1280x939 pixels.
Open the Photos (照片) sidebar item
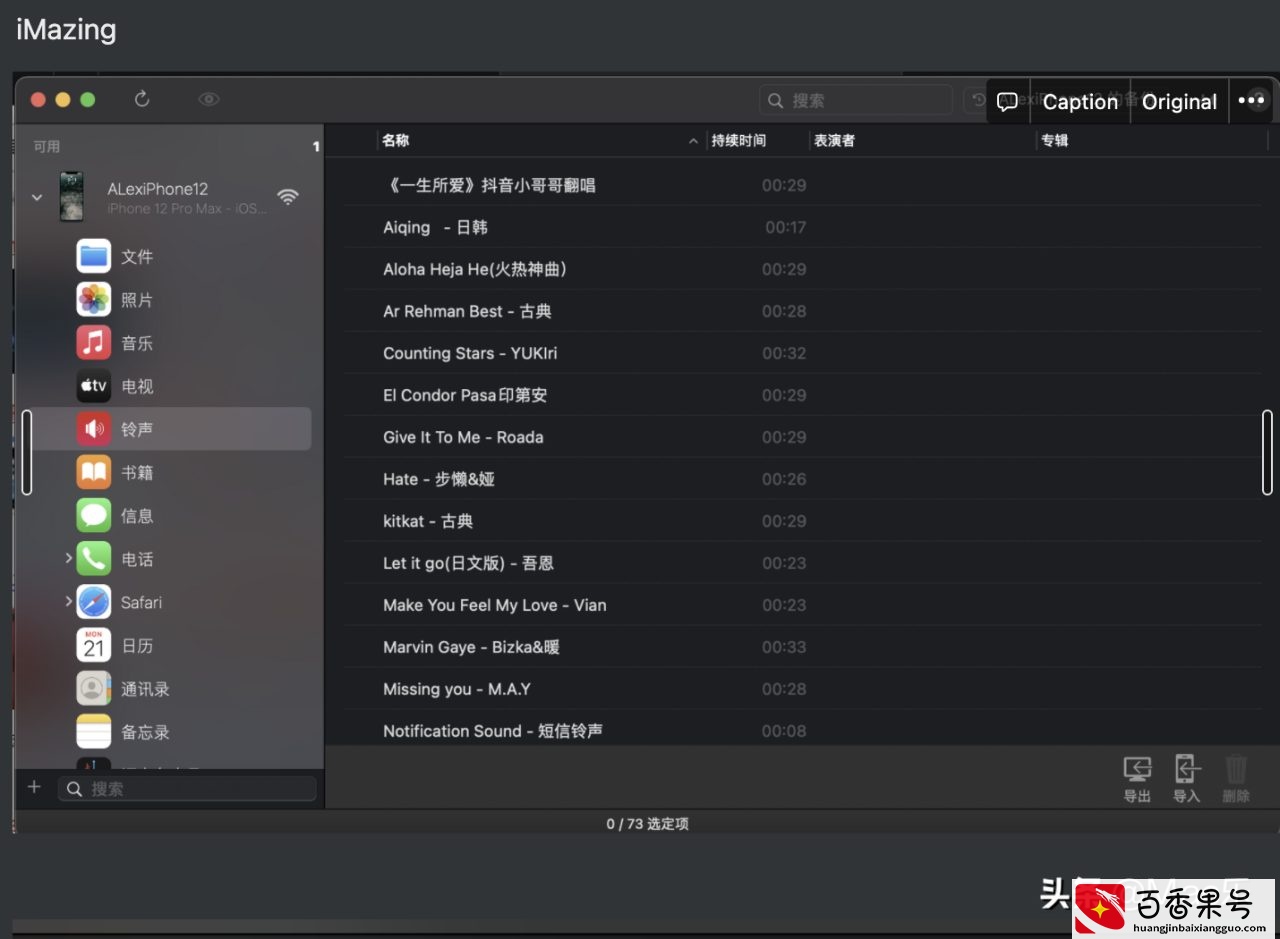[165, 300]
